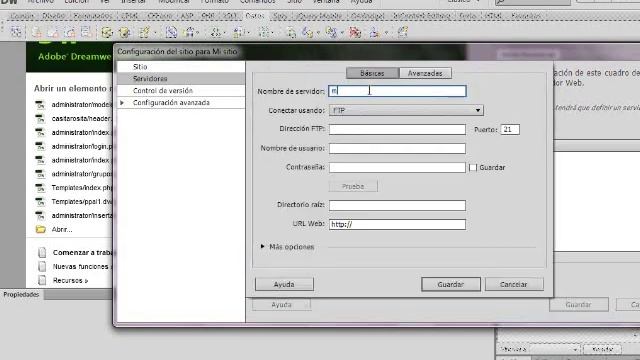
Task: Click the Cancelar button in server dialog
Action: [x=514, y=284]
